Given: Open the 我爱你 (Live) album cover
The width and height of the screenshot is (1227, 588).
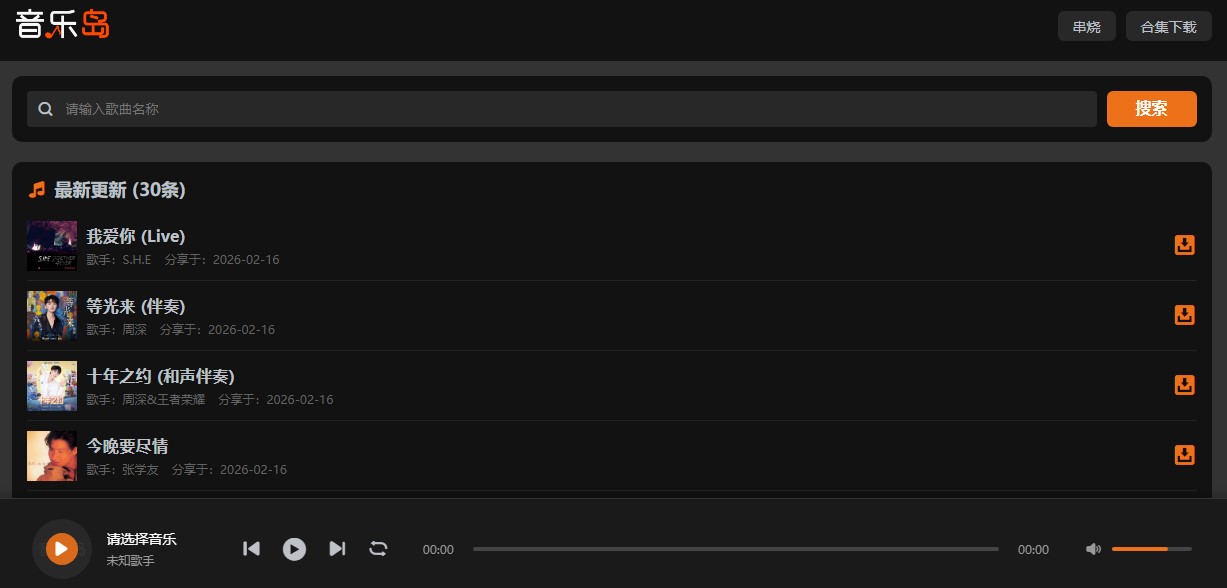Looking at the screenshot, I should pos(52,246).
